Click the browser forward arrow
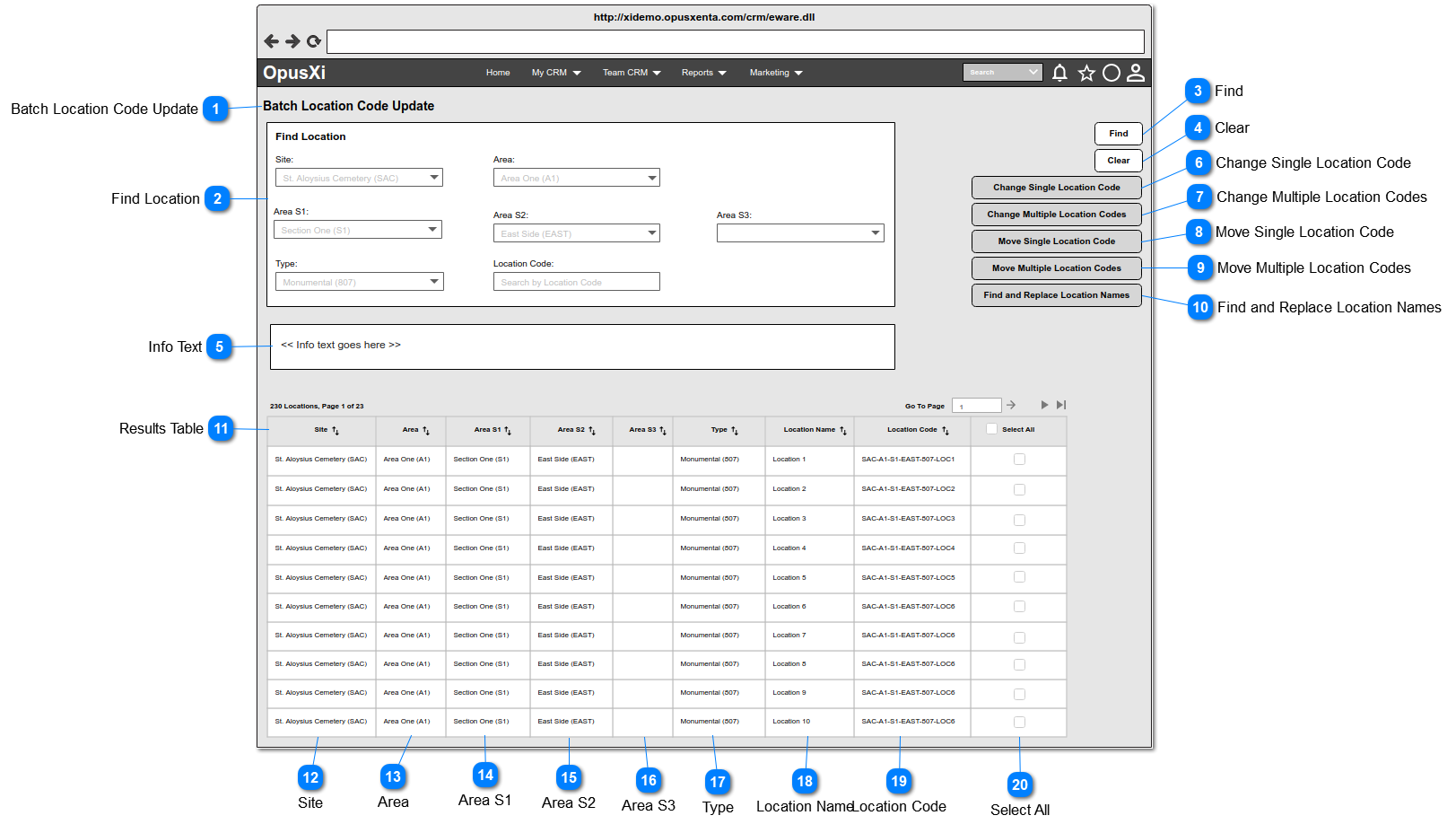The width and height of the screenshot is (1456, 833). [x=292, y=41]
